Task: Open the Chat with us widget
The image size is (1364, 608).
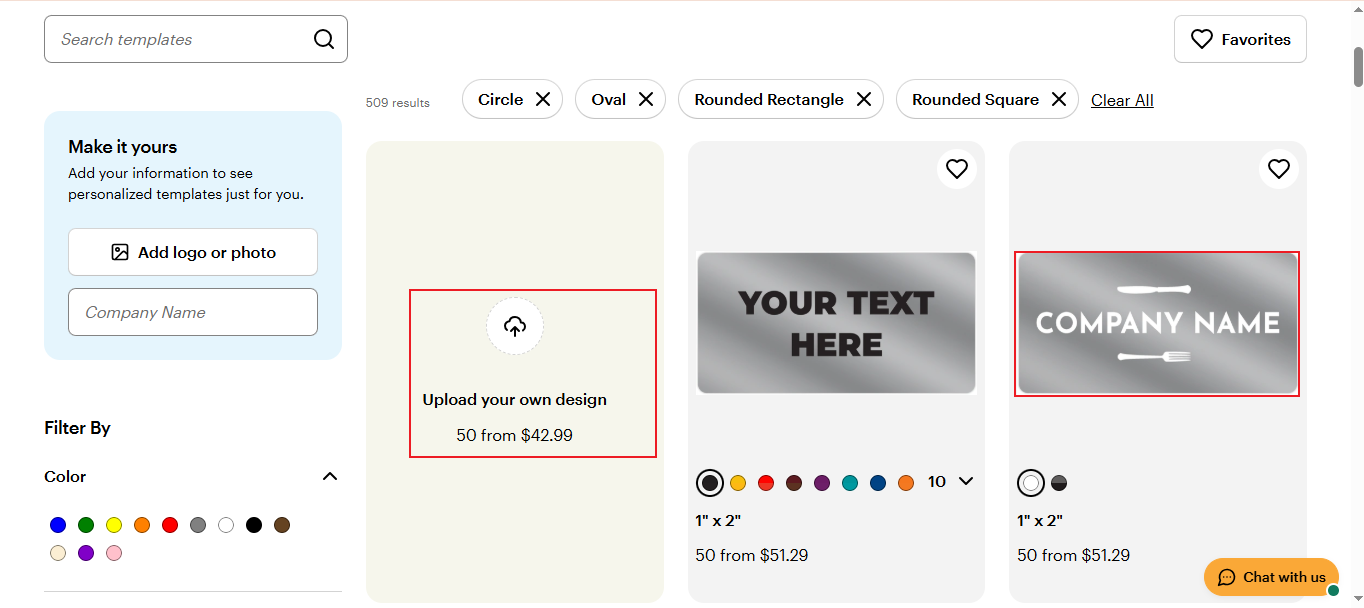Action: click(x=1271, y=577)
